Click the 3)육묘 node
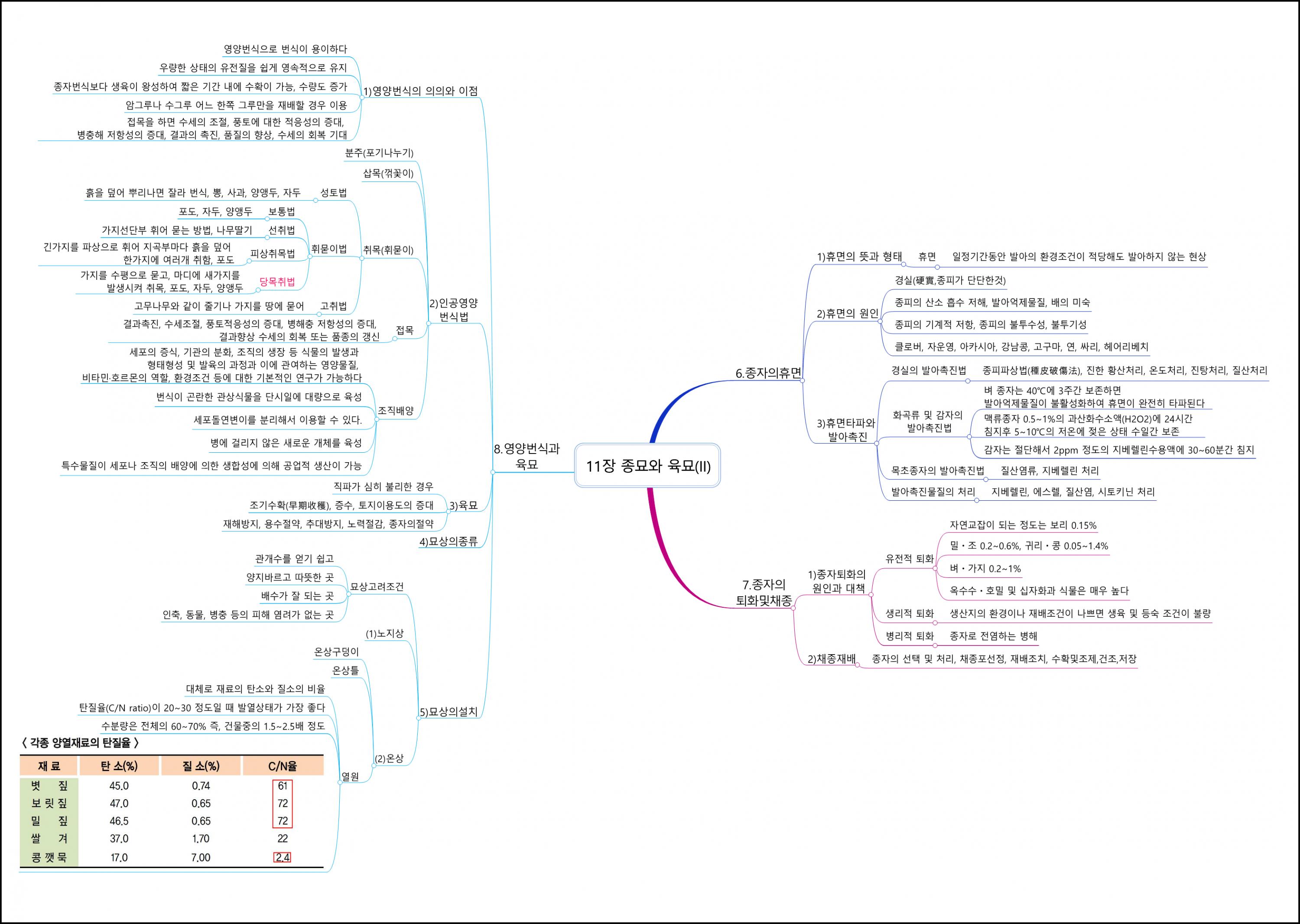Viewport: 1300px width, 924px height. (463, 506)
